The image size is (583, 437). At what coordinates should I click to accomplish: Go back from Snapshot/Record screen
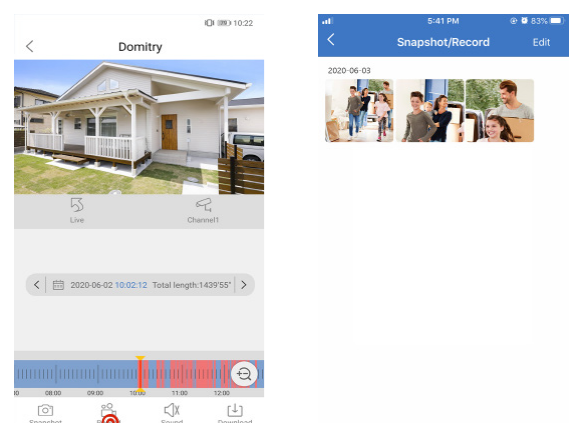(x=331, y=39)
